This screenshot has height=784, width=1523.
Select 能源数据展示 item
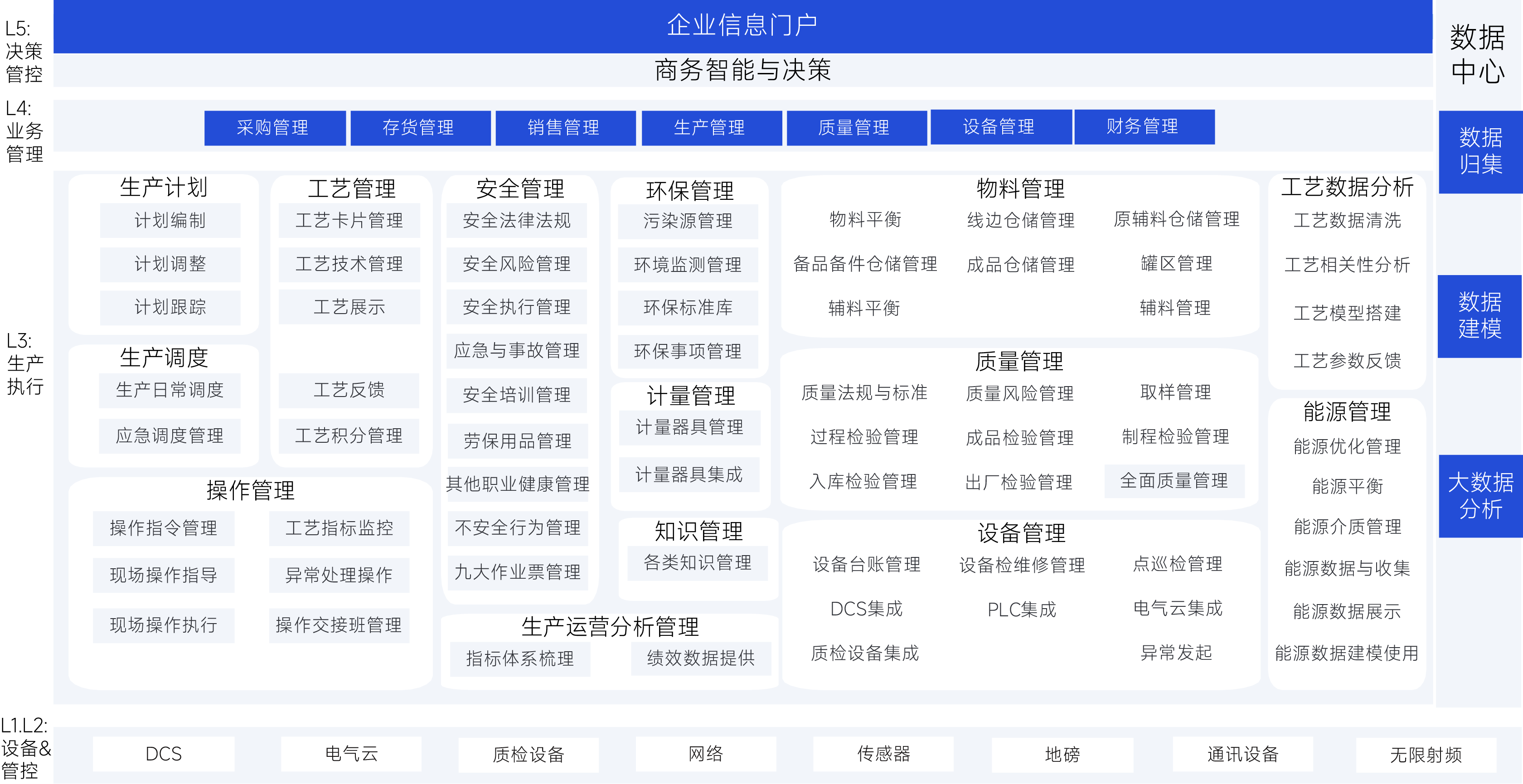(1348, 612)
